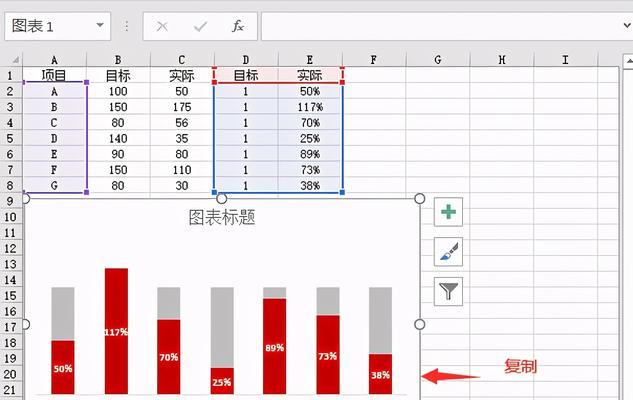Select column F header

coord(373,60)
